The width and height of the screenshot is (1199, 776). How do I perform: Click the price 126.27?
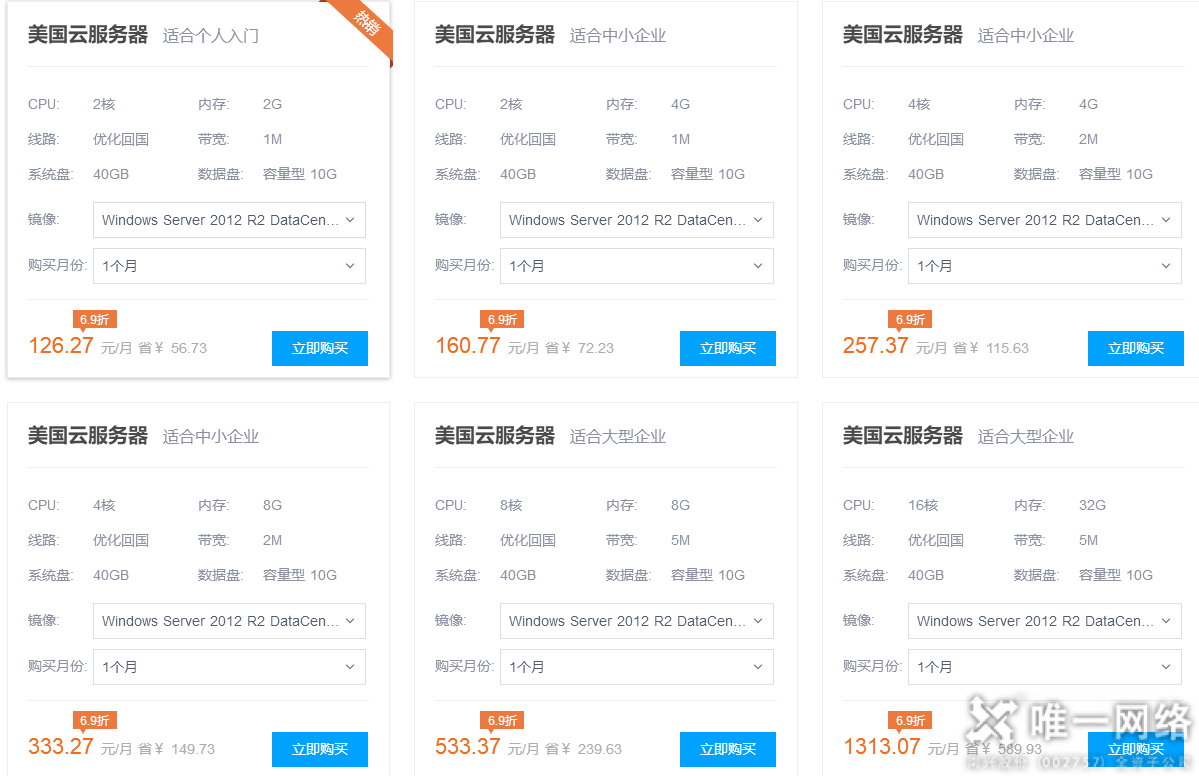coord(61,346)
